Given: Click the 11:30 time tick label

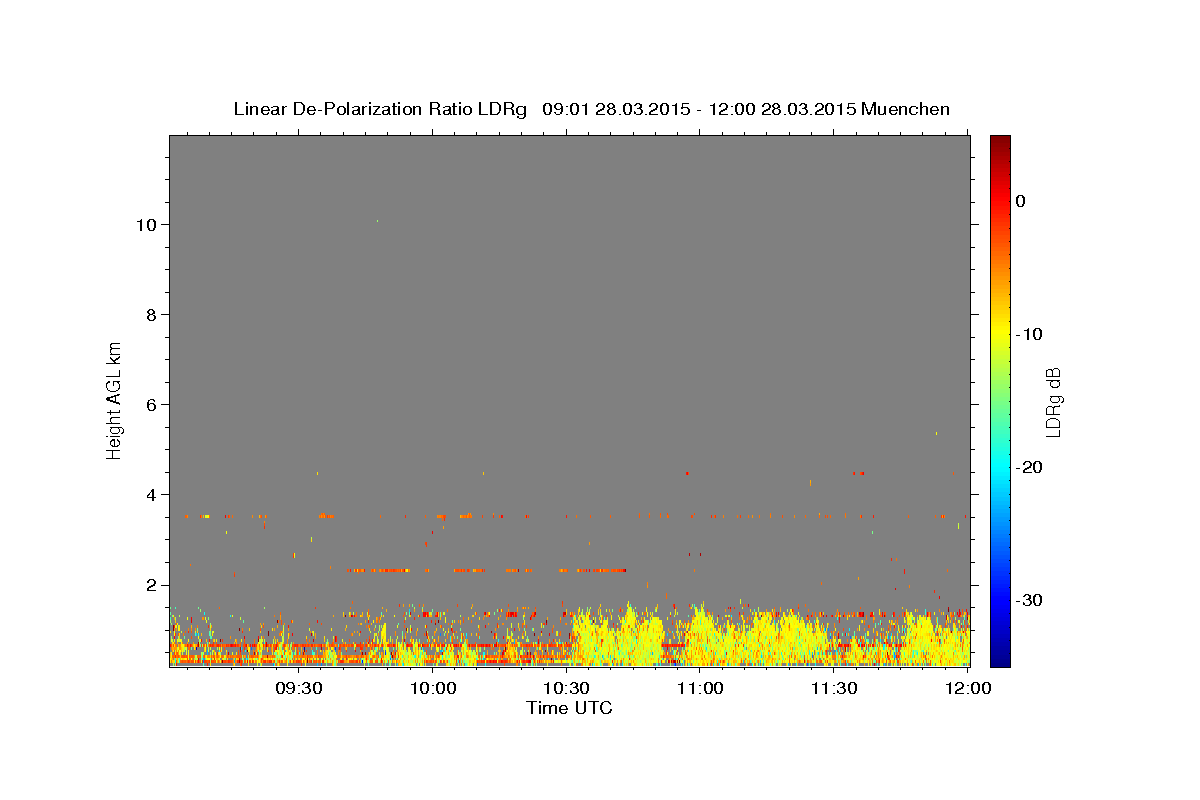Looking at the screenshot, I should tap(834, 688).
